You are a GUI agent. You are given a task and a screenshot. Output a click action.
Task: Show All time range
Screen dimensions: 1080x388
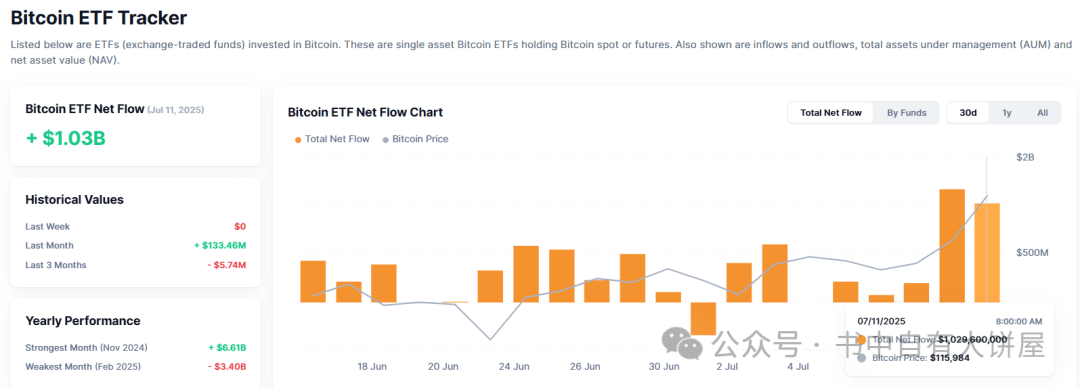(x=1042, y=113)
